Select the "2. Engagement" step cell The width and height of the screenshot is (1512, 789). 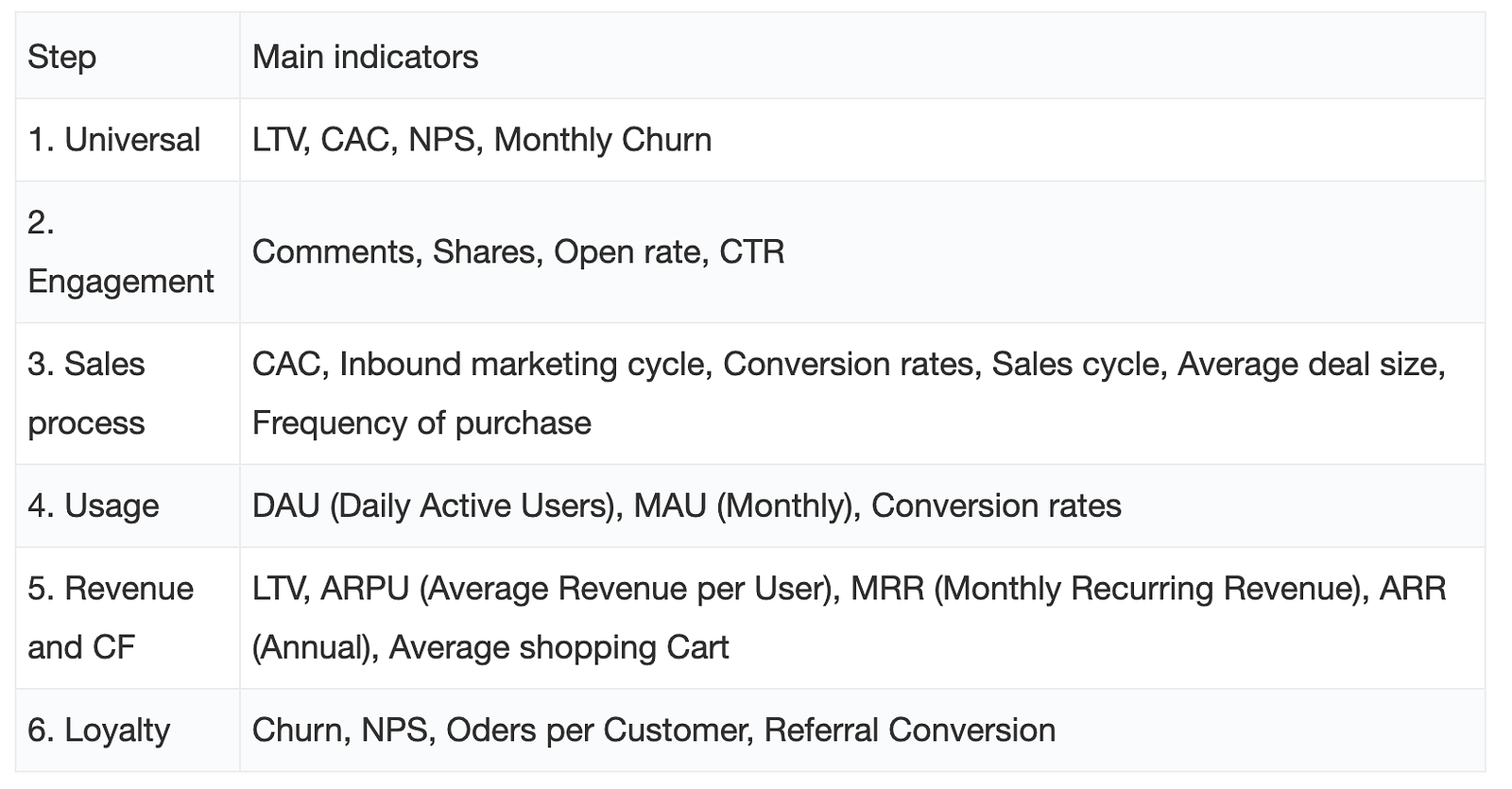point(121,252)
